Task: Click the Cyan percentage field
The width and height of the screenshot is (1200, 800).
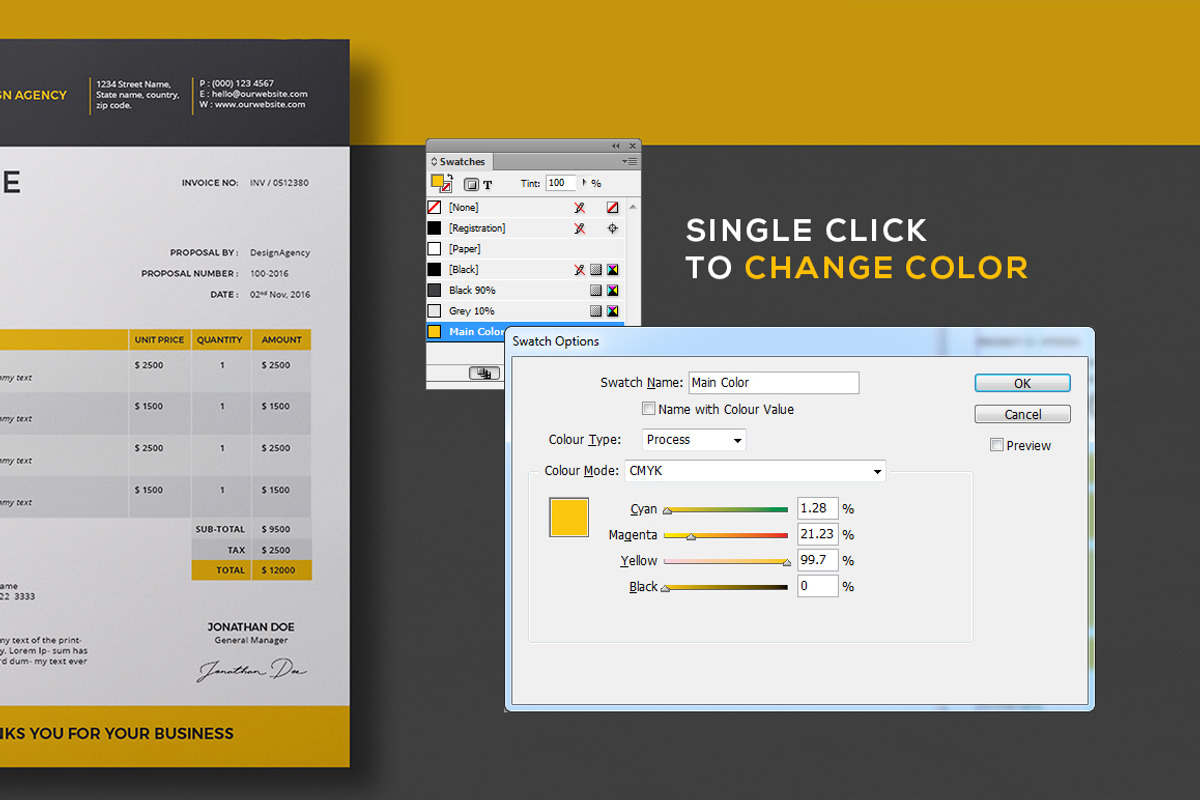Action: pos(818,508)
